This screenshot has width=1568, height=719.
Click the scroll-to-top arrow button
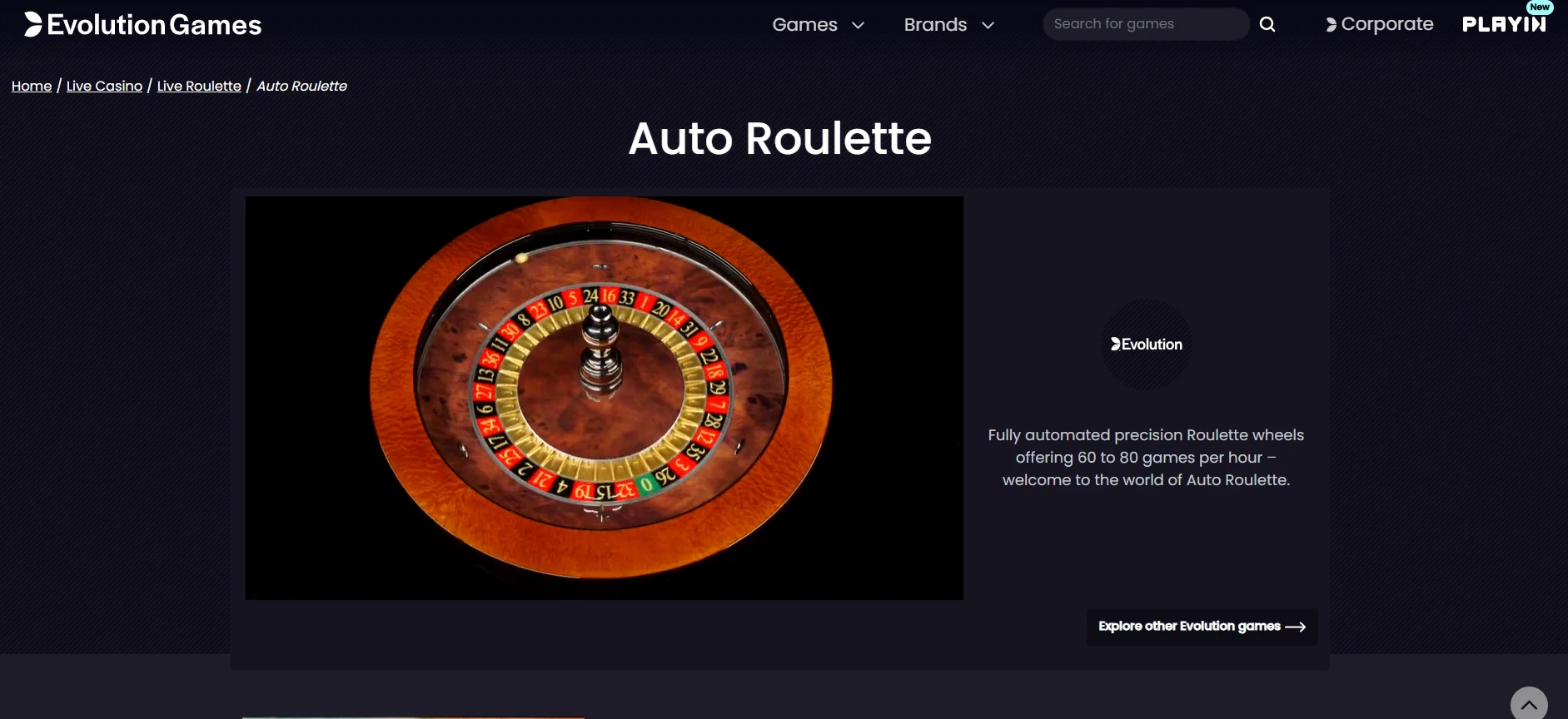[1529, 704]
